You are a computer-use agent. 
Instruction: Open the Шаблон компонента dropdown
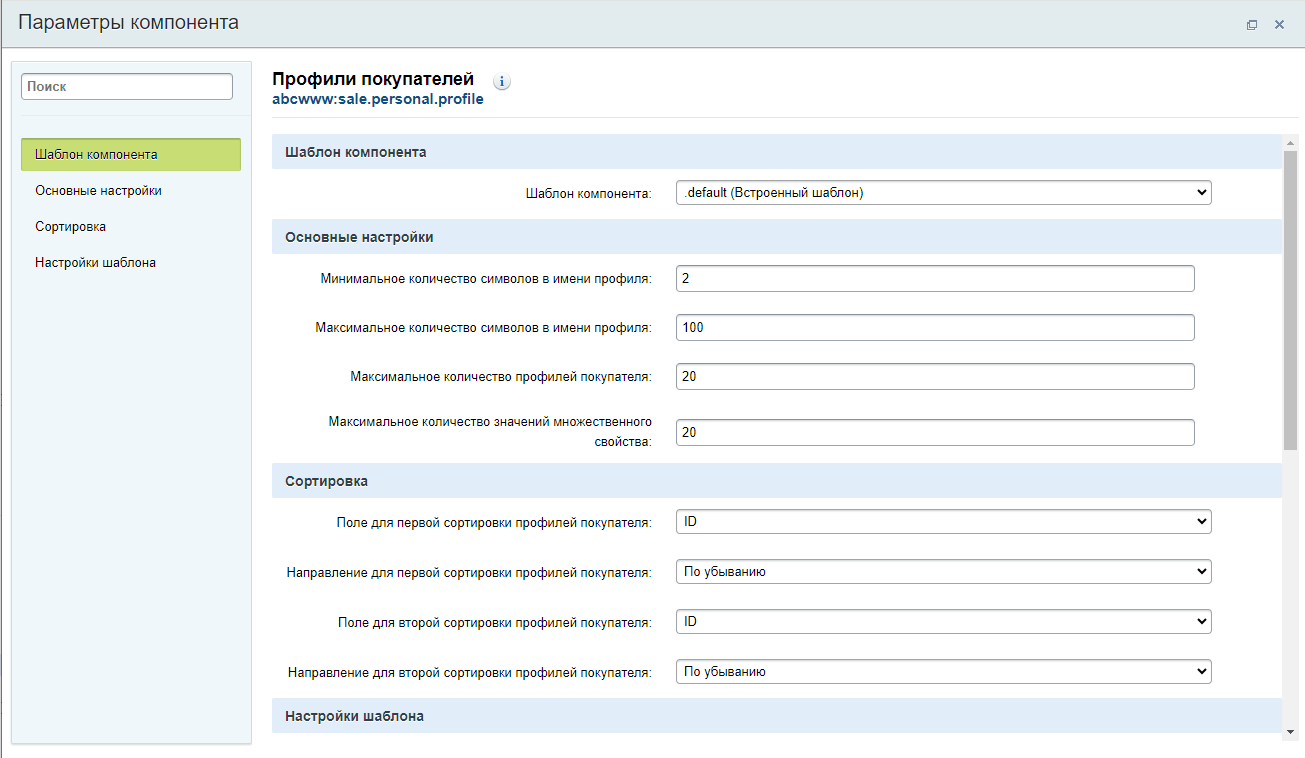943,192
